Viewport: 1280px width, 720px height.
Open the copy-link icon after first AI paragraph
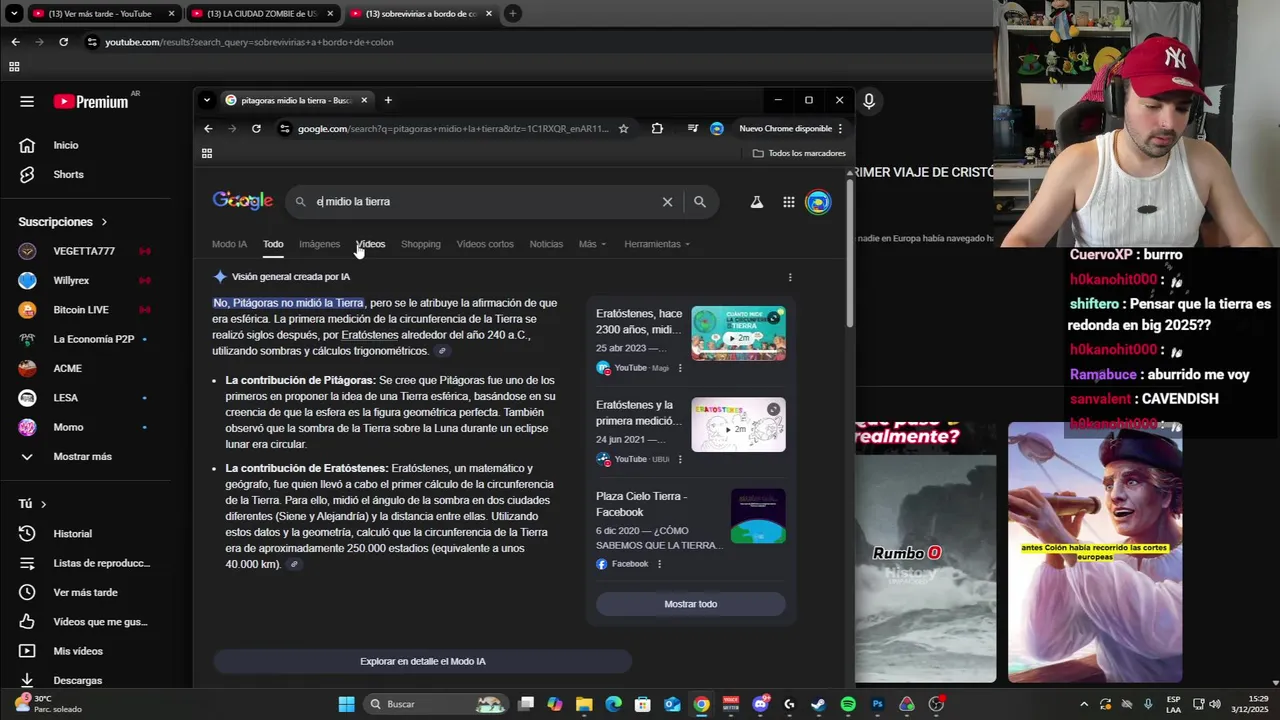tap(442, 351)
